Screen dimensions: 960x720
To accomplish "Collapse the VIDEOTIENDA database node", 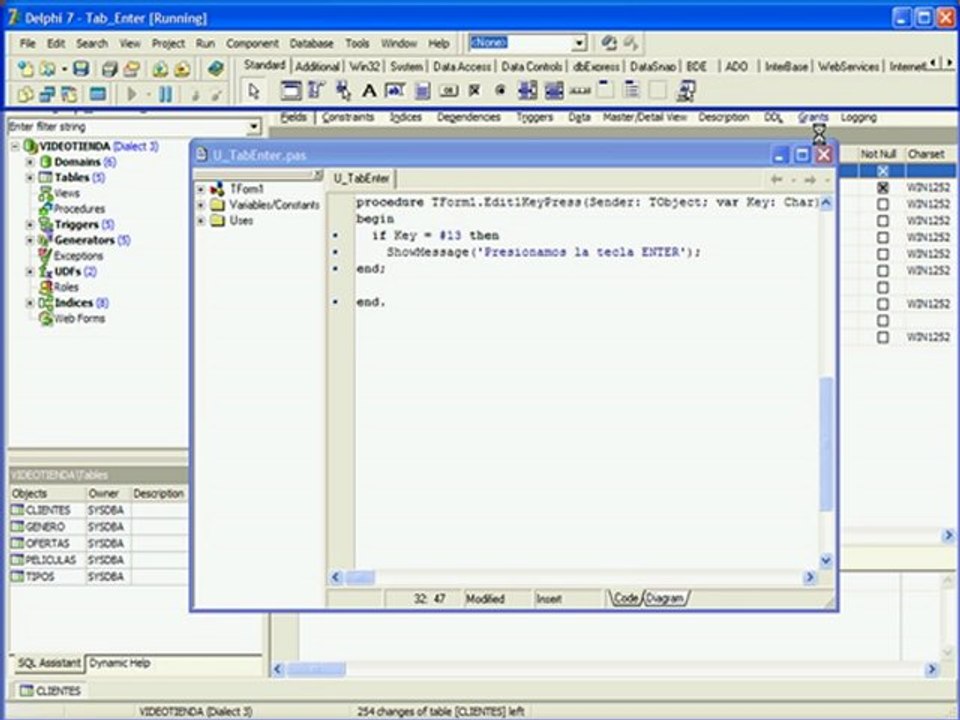I will tap(15, 146).
